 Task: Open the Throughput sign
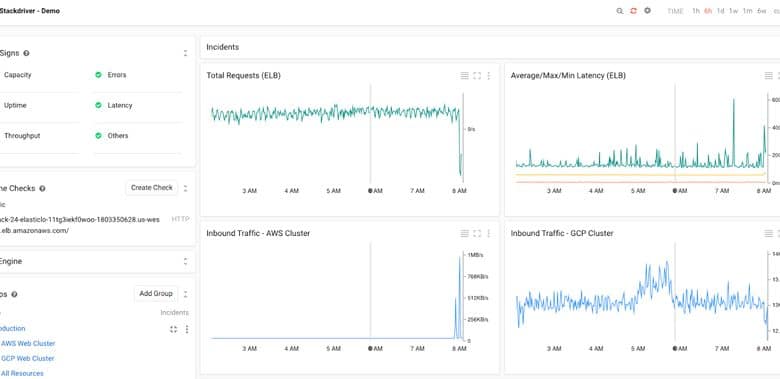pos(22,136)
